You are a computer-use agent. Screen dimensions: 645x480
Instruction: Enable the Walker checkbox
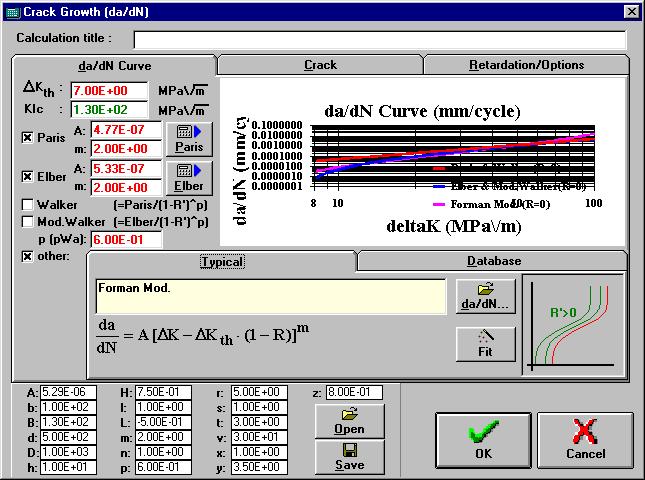(27, 205)
